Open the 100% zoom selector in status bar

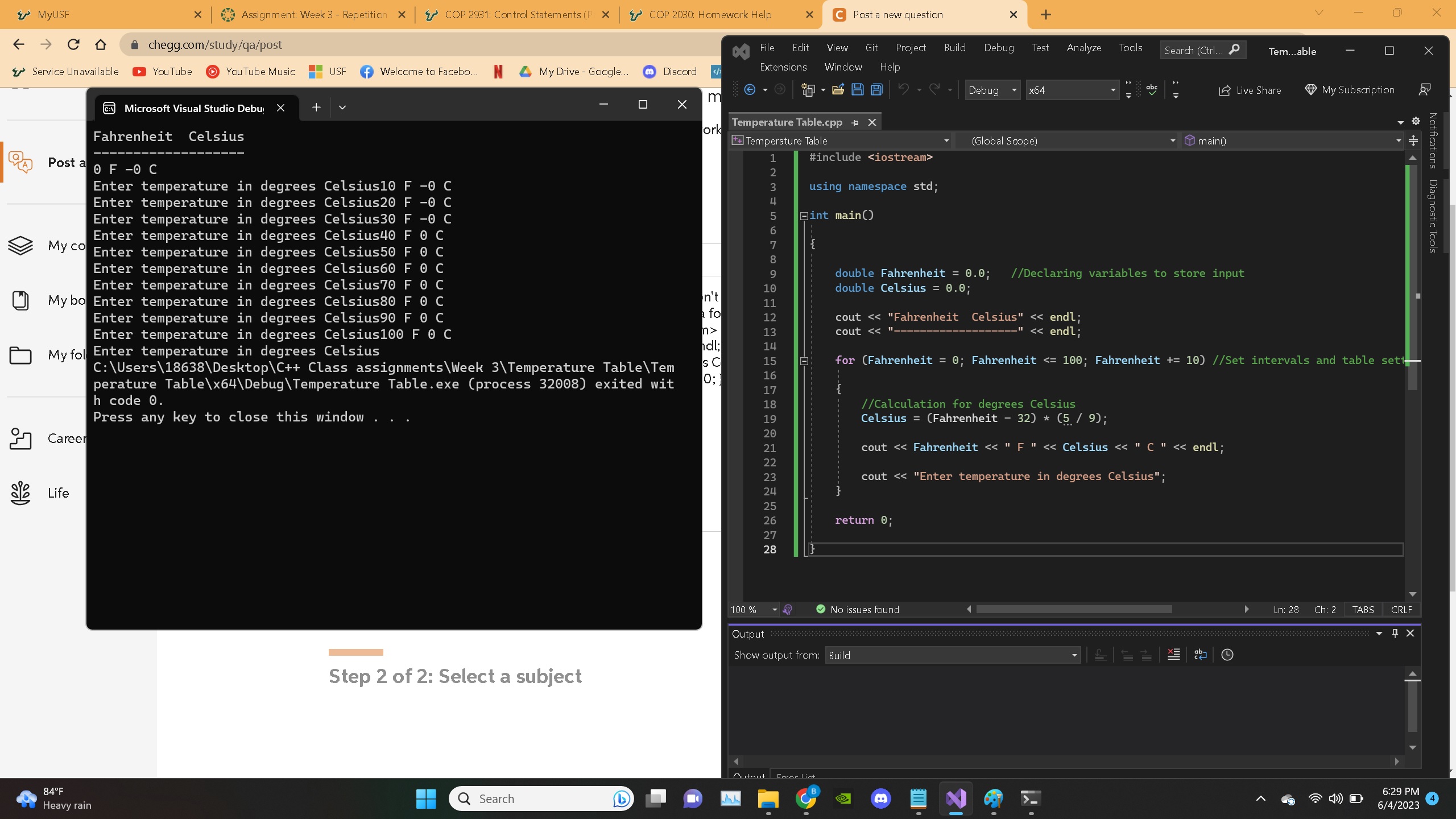point(752,609)
